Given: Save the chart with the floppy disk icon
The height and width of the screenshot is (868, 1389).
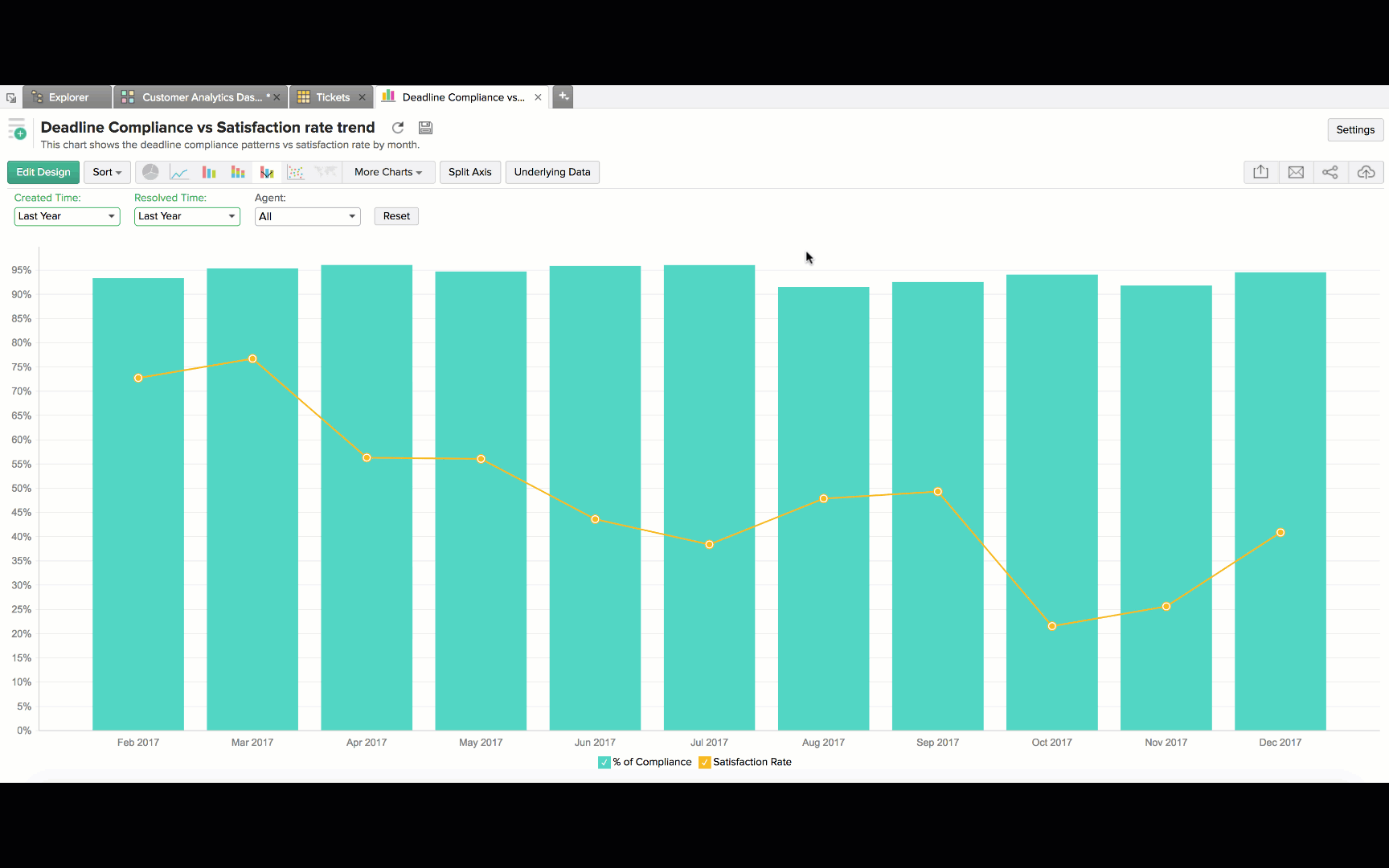Looking at the screenshot, I should coord(426,128).
